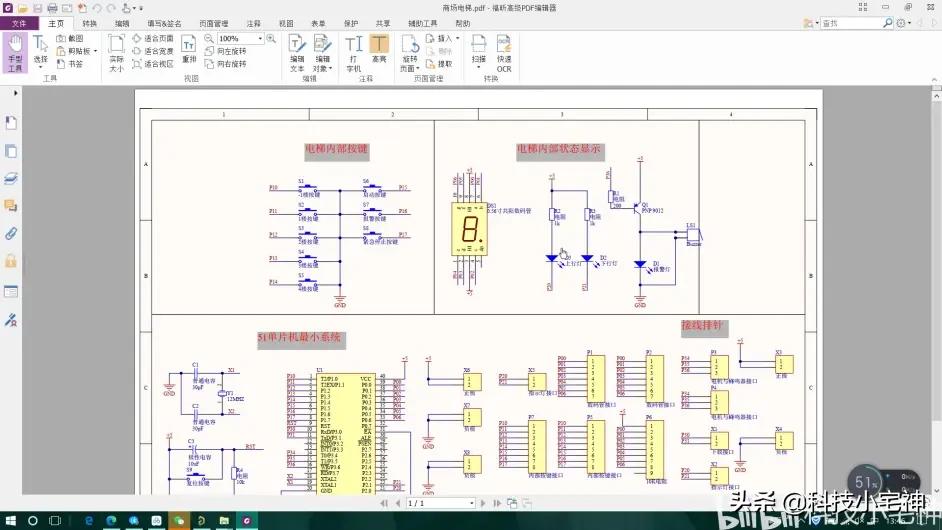The height and width of the screenshot is (530, 942).
Task: Choose Fit Page (适合页面)
Action: 153,38
